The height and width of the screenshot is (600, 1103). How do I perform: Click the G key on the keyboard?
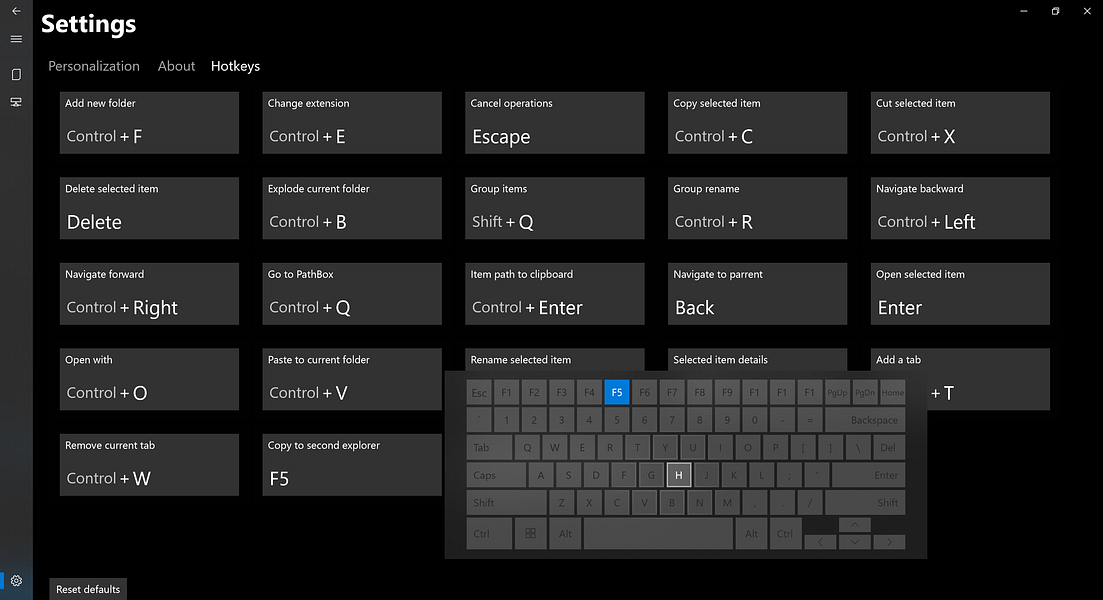(651, 475)
